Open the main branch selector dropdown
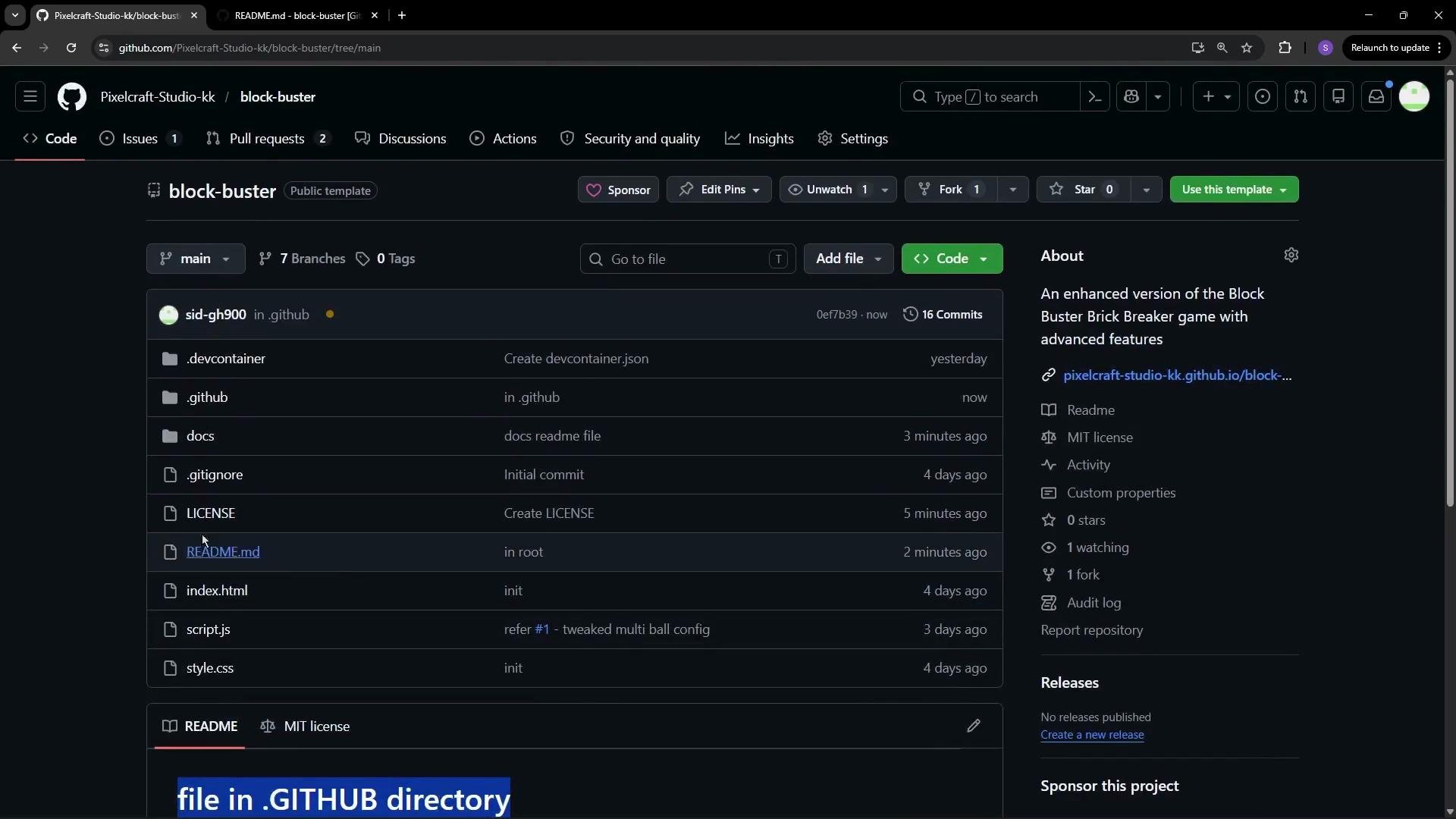The width and height of the screenshot is (1456, 819). click(x=196, y=259)
